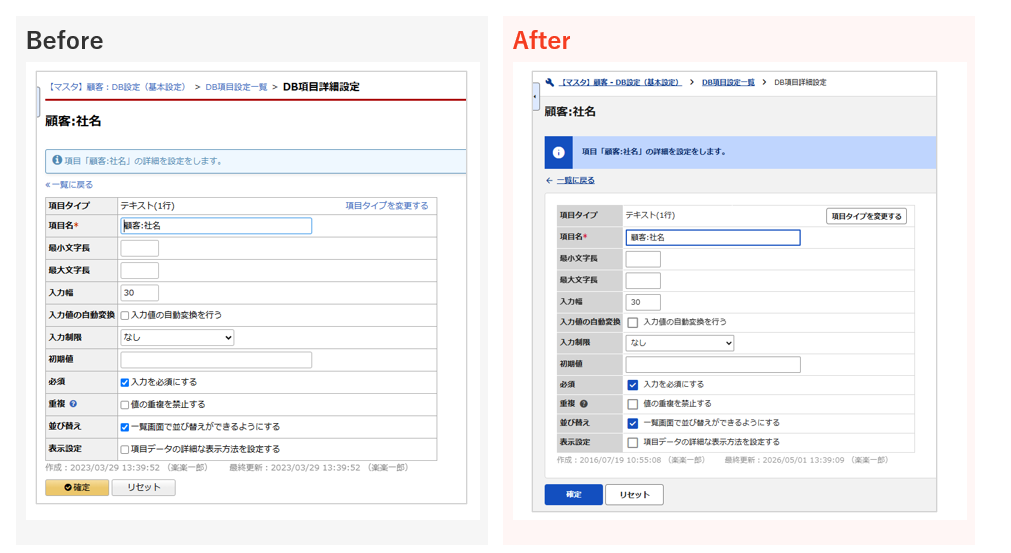Open マスタ 顧客 DB設定 breadcrumb in After panel
The width and height of the screenshot is (1011, 553).
point(619,82)
